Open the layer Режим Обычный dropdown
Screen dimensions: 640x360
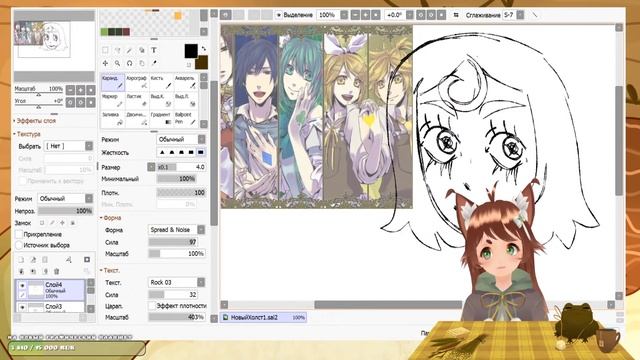(65, 198)
